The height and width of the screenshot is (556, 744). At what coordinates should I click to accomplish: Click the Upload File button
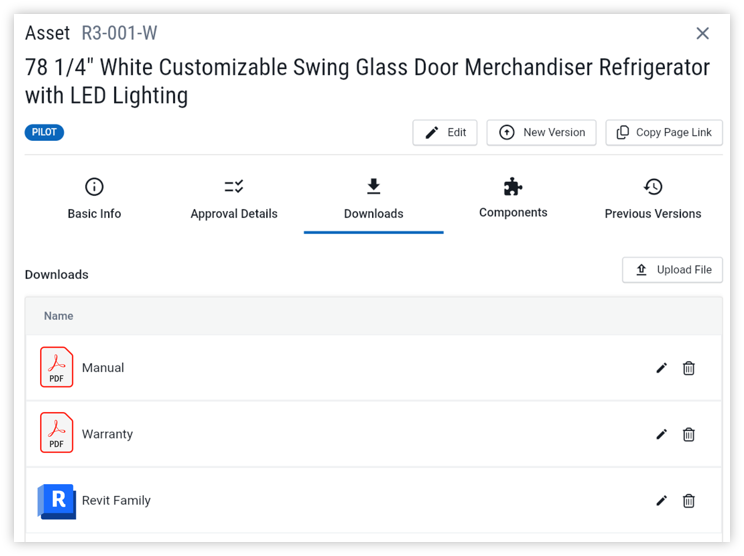pos(672,270)
